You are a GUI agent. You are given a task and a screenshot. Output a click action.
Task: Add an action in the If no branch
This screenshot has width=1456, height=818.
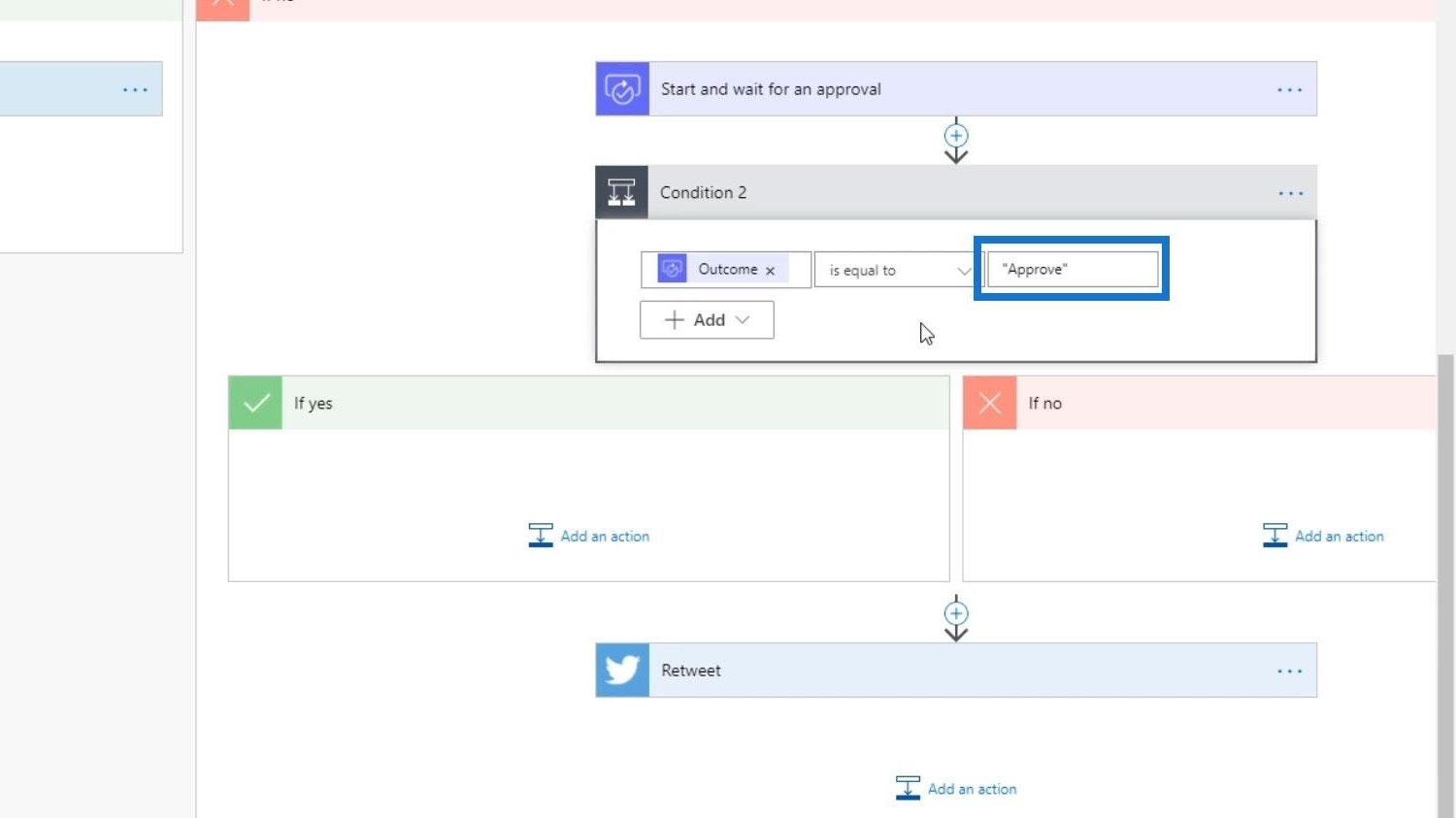(1324, 536)
